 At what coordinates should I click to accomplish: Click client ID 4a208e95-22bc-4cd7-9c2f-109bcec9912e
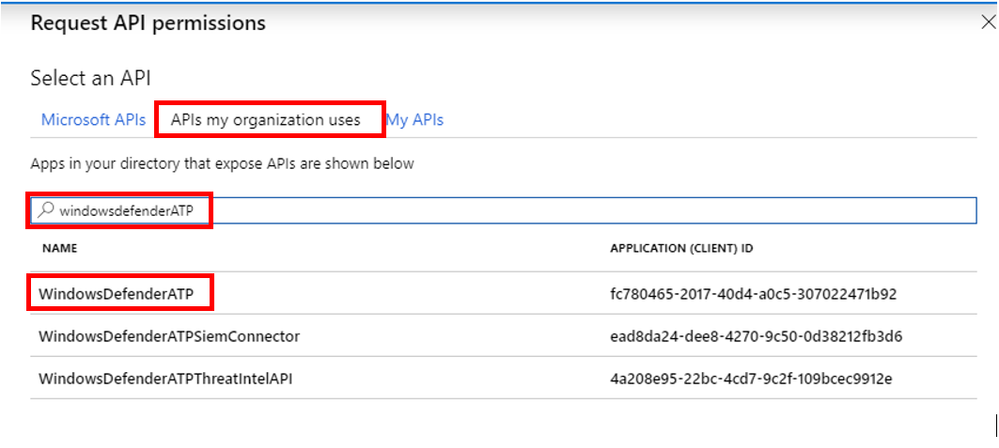(x=751, y=379)
